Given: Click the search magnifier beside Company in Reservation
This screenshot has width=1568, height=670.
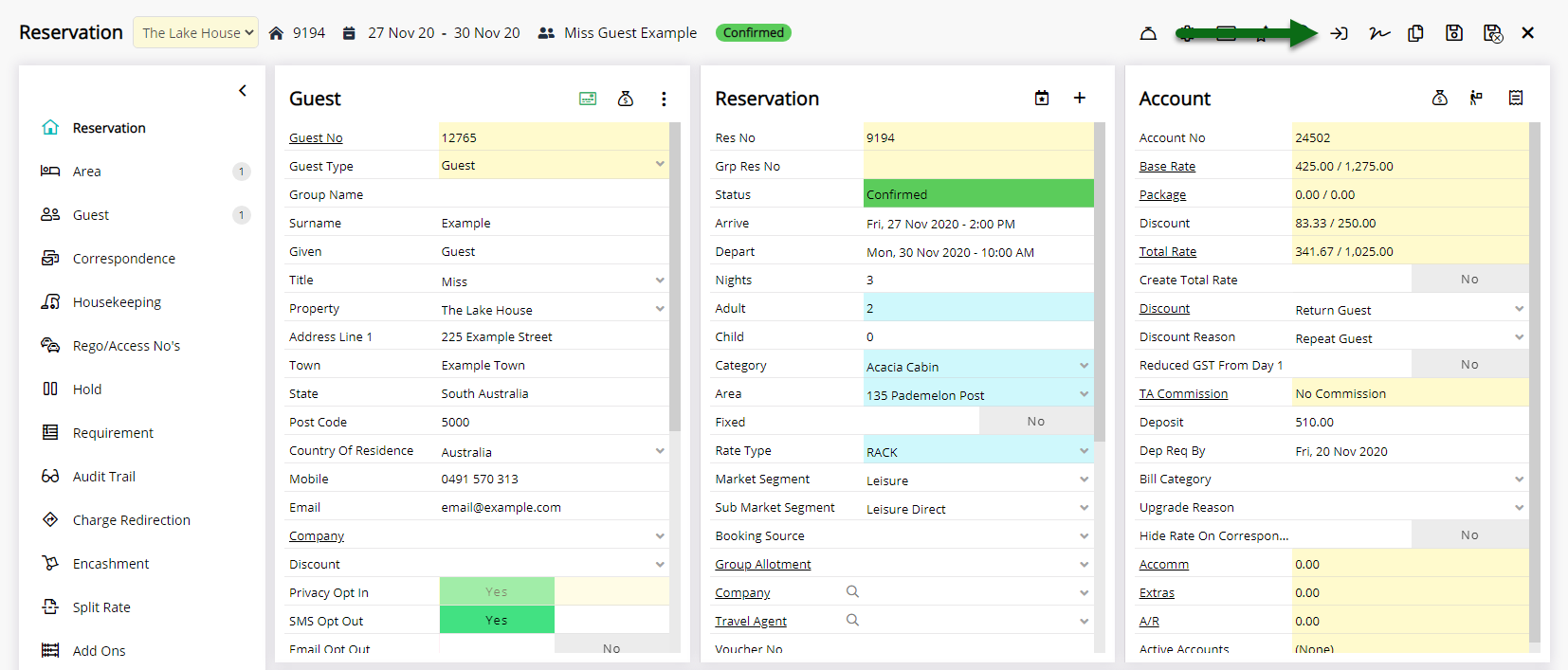Looking at the screenshot, I should (x=852, y=591).
